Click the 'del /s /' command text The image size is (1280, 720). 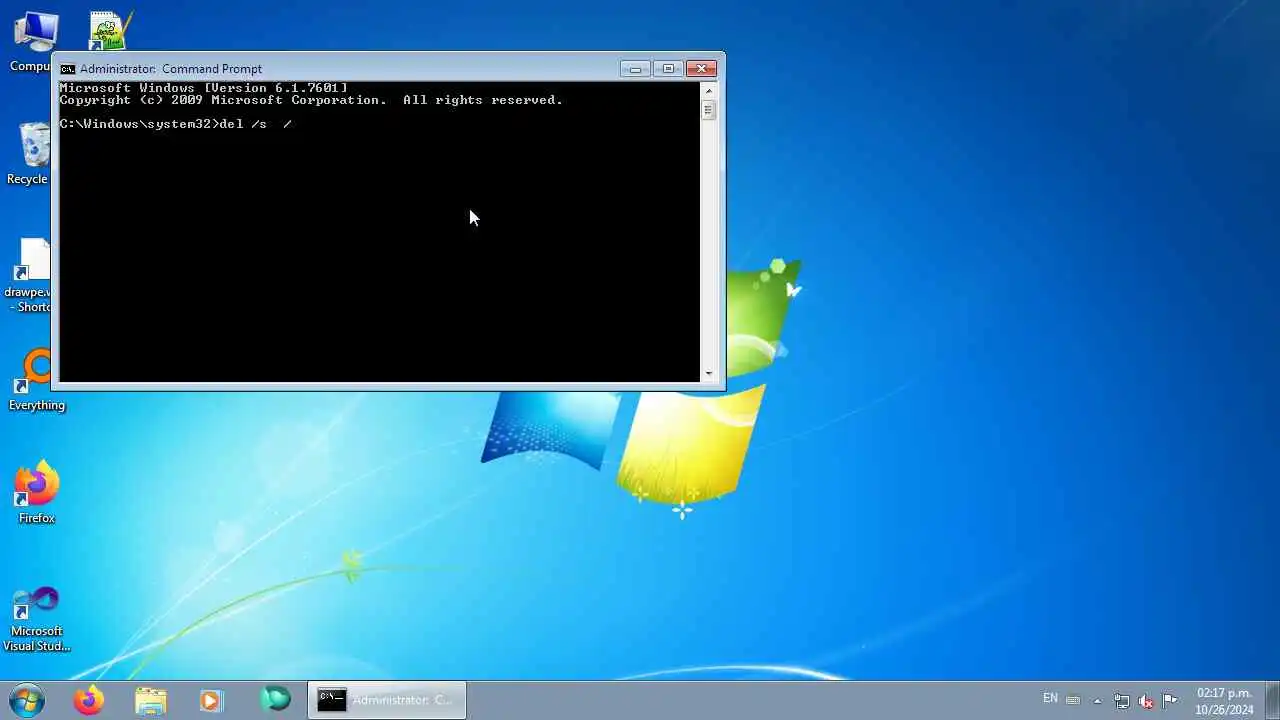point(255,124)
